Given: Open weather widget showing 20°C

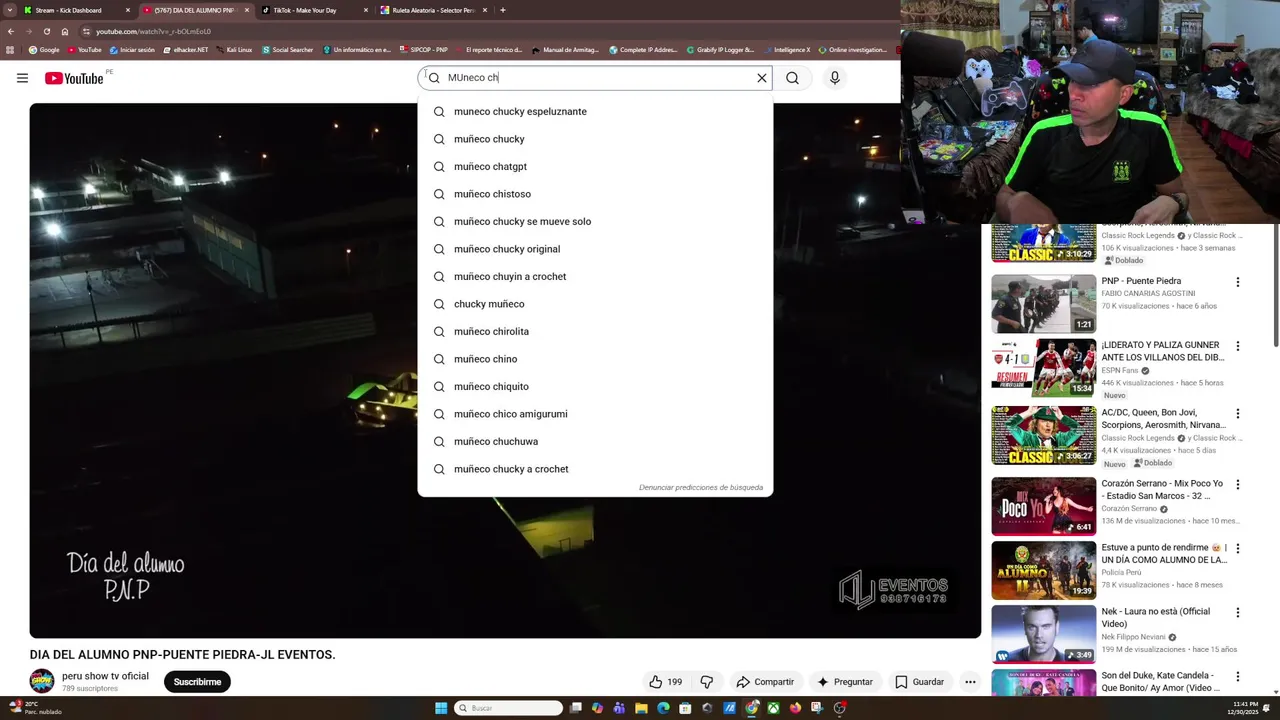Looking at the screenshot, I should pos(36,708).
